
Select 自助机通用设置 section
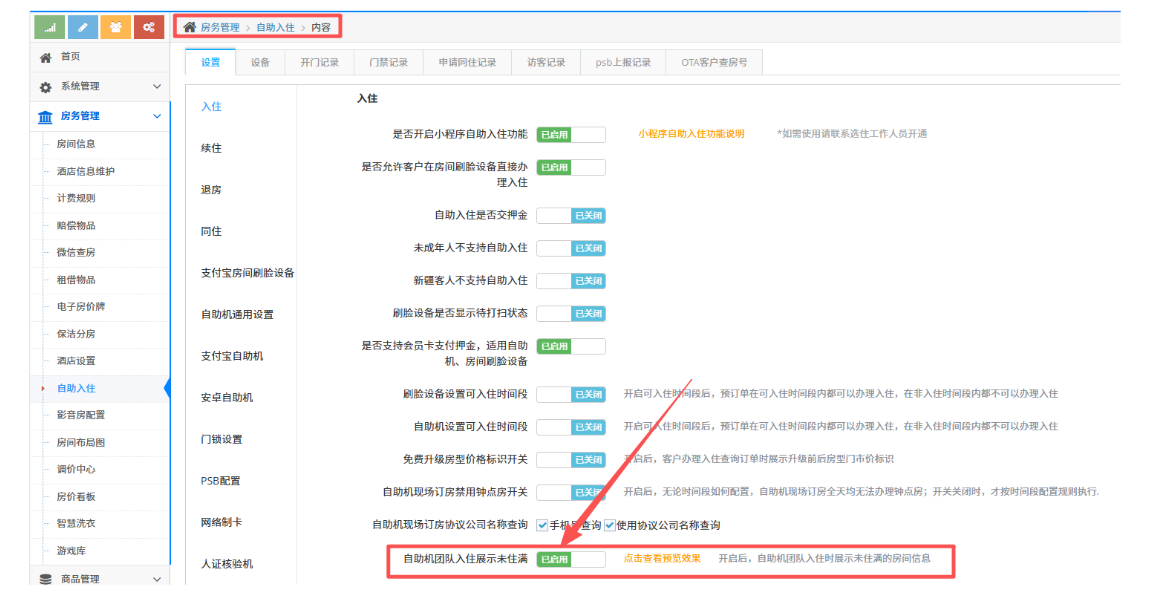coord(237,315)
